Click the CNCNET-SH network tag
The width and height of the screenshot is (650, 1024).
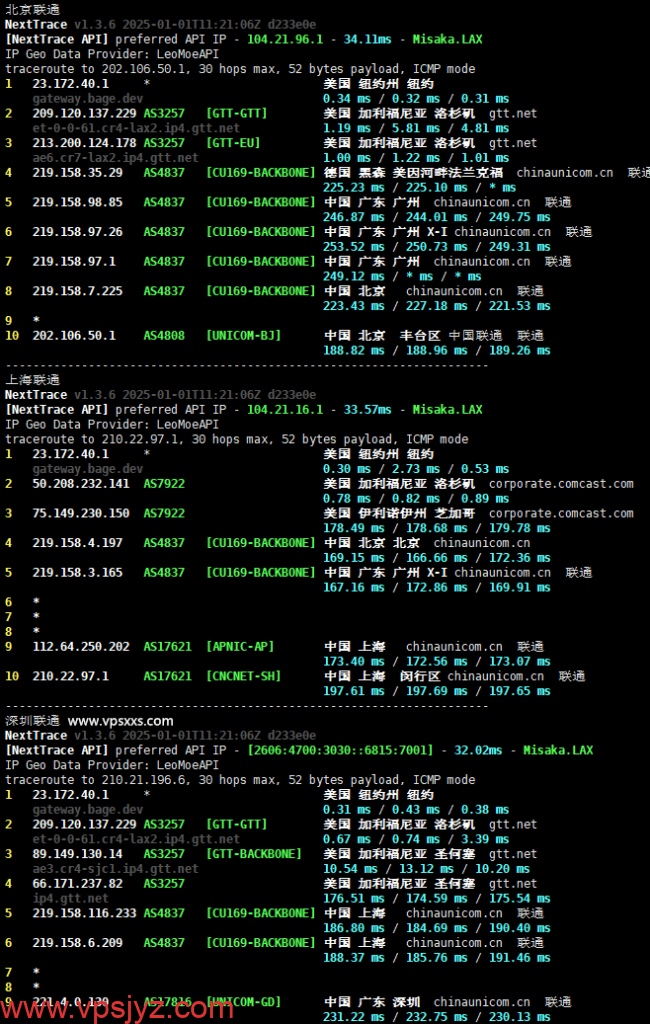coord(243,676)
